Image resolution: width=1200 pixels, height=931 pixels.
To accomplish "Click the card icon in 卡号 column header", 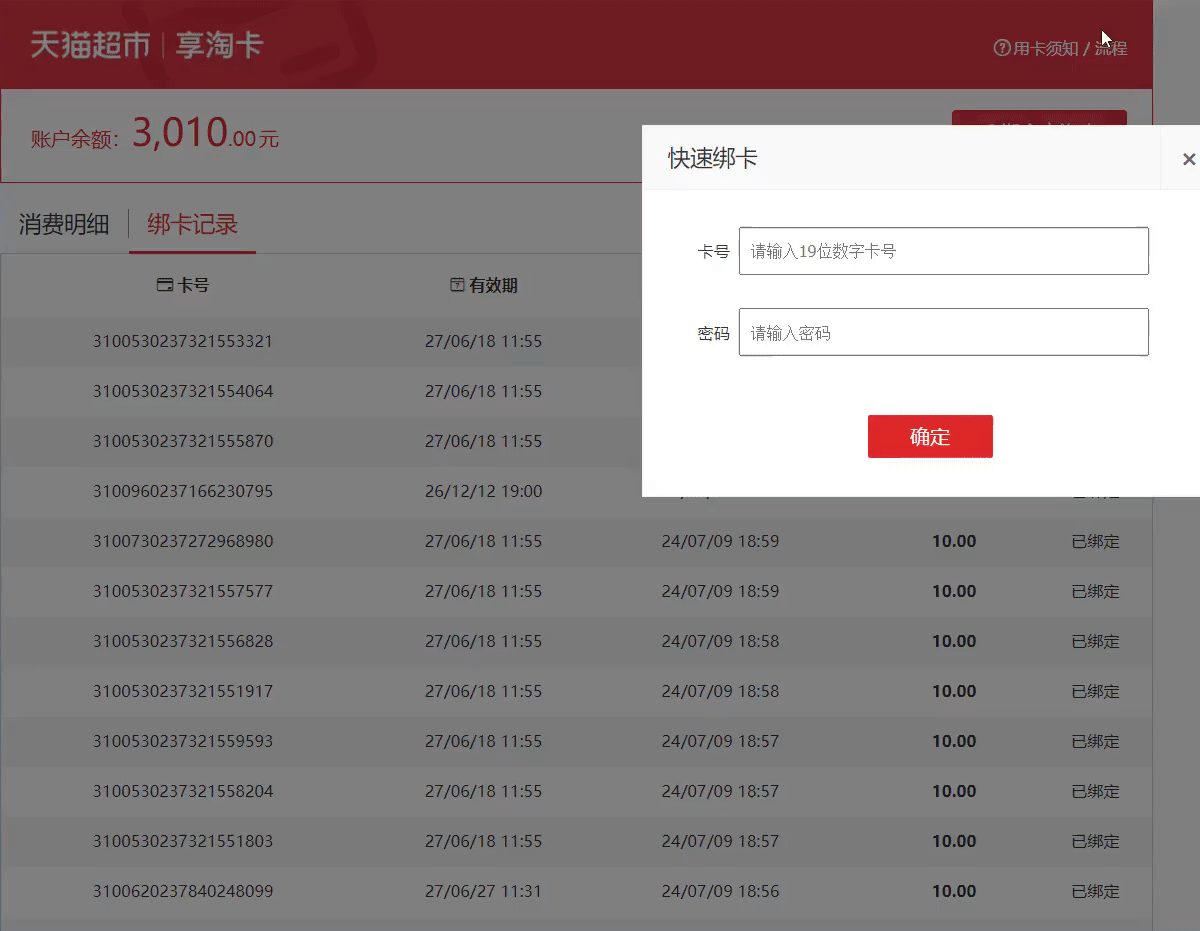I will point(165,285).
